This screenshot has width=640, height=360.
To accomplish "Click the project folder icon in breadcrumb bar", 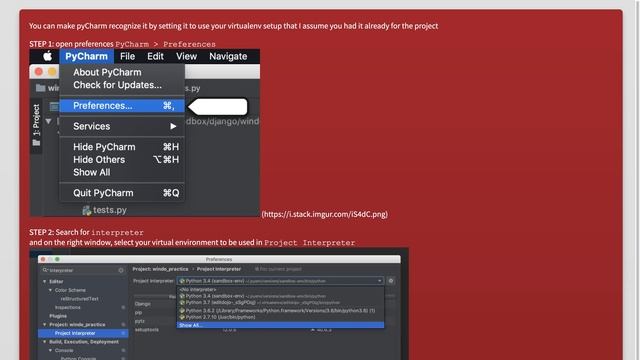I will [x=40, y=88].
